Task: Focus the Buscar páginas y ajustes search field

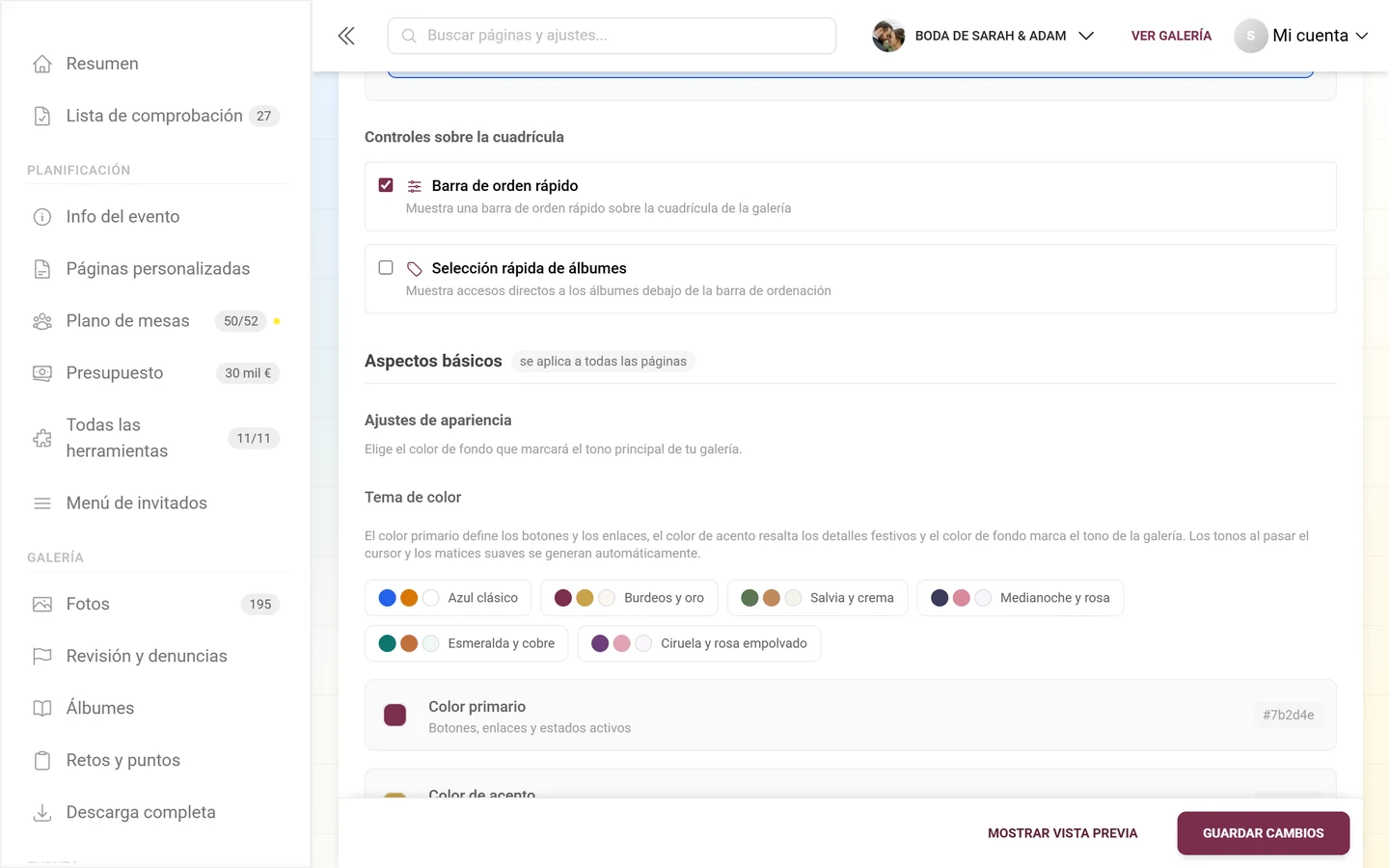Action: (612, 36)
